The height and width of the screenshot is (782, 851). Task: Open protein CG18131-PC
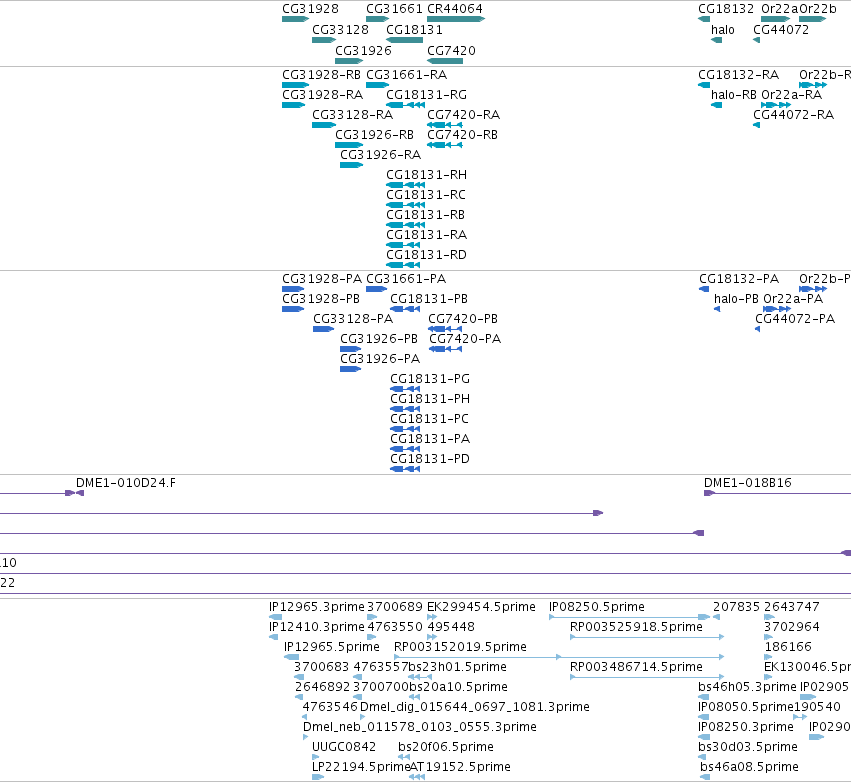tap(405, 429)
